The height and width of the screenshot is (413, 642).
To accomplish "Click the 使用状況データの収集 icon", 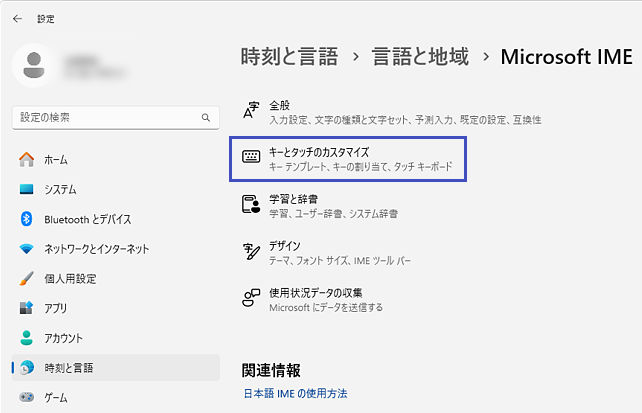I will (x=252, y=298).
